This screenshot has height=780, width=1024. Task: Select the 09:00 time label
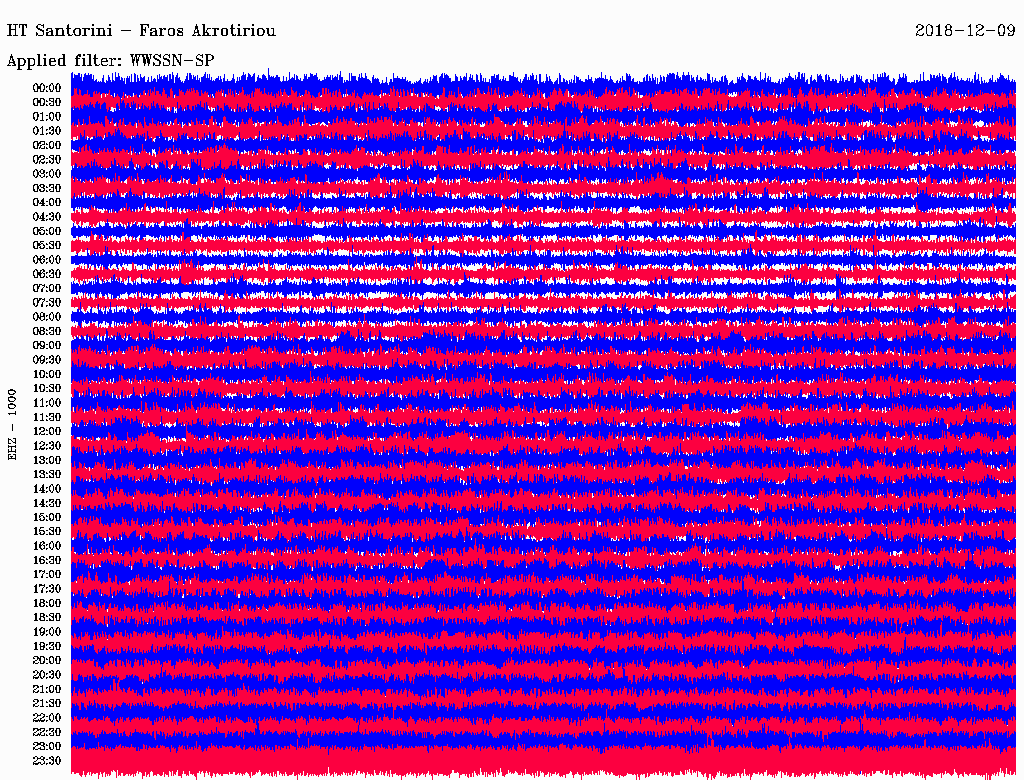point(47,346)
